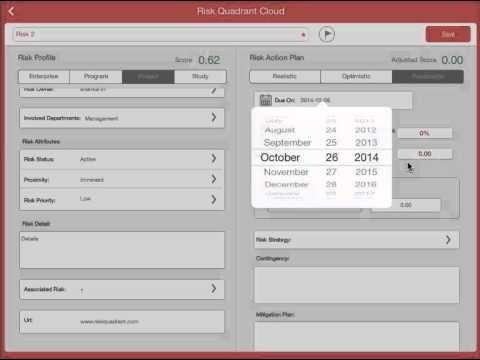Tap the Adjusted Score 0.00 value
The width and height of the screenshot is (480, 360).
452,60
